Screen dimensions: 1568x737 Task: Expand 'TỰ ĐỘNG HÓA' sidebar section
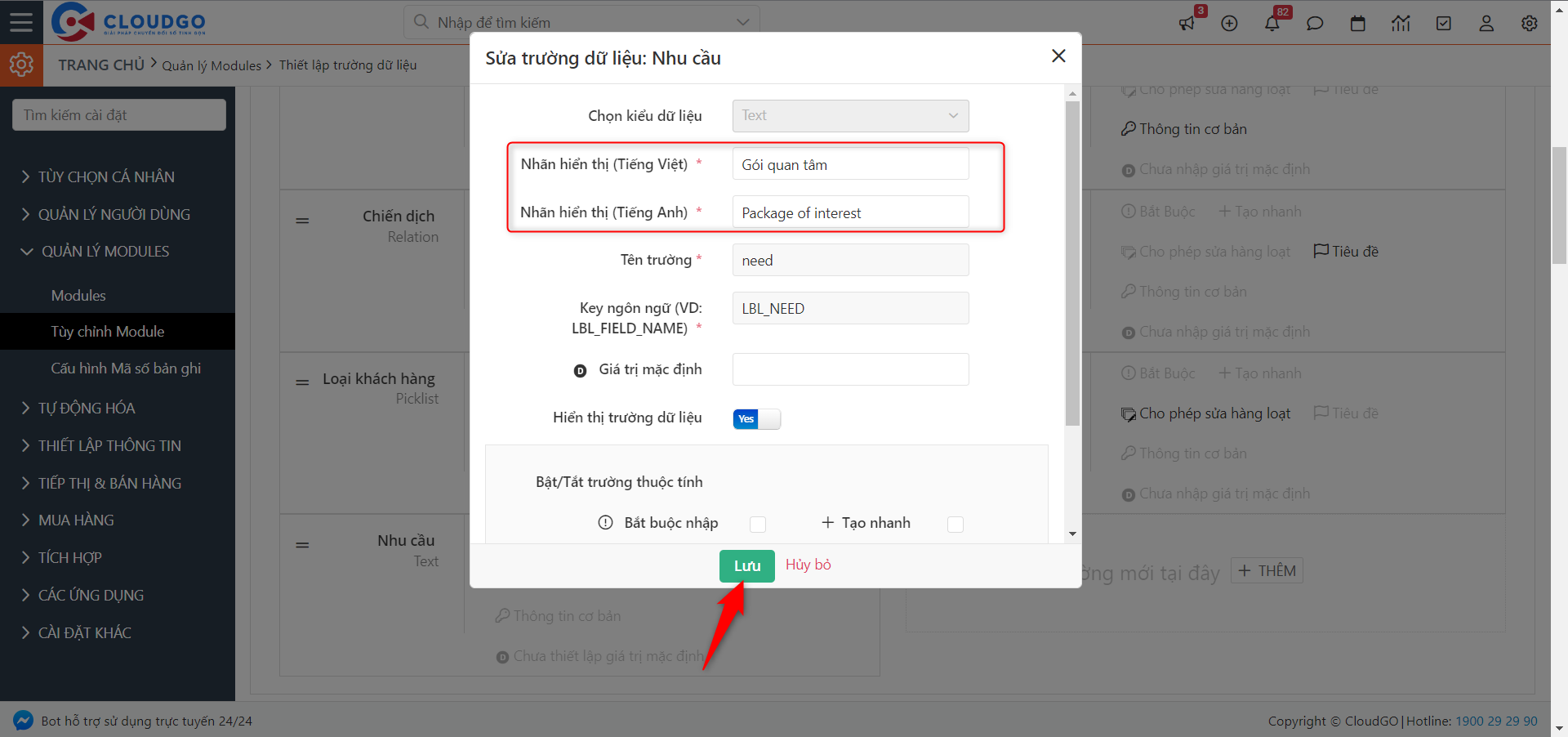(87, 408)
